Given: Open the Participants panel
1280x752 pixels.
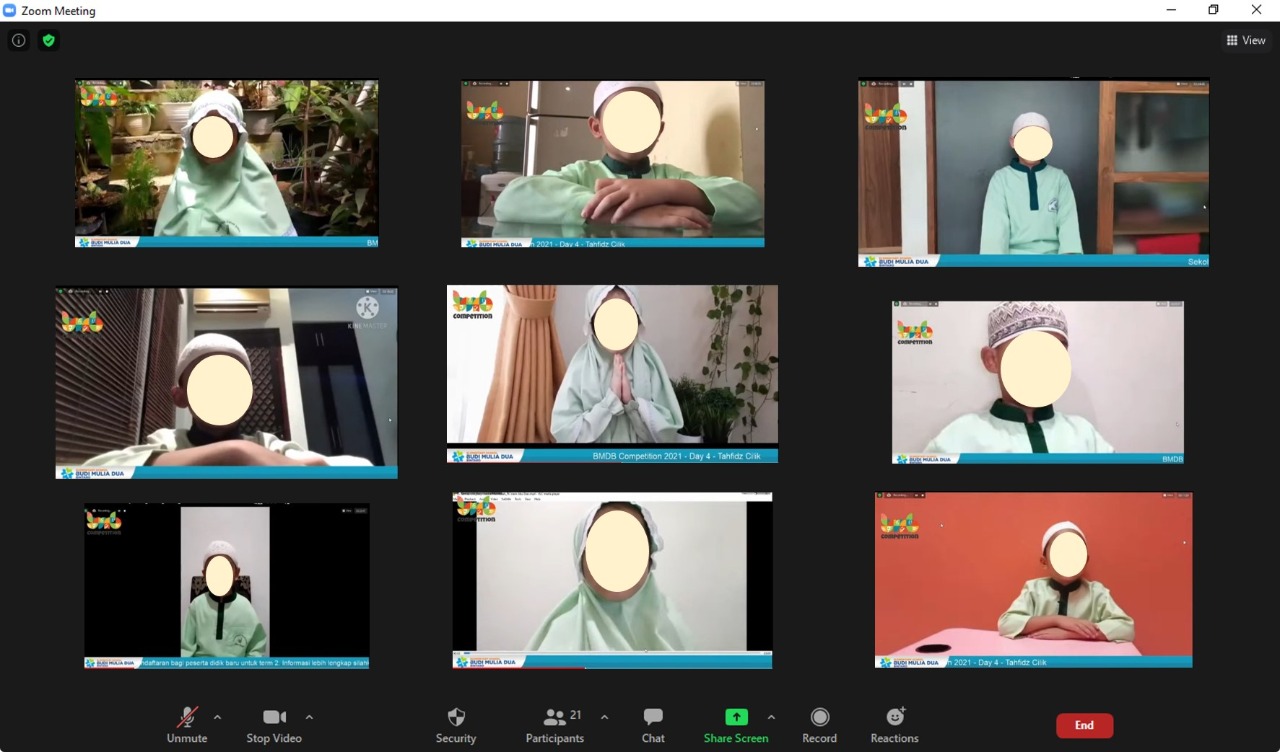Looking at the screenshot, I should (555, 726).
